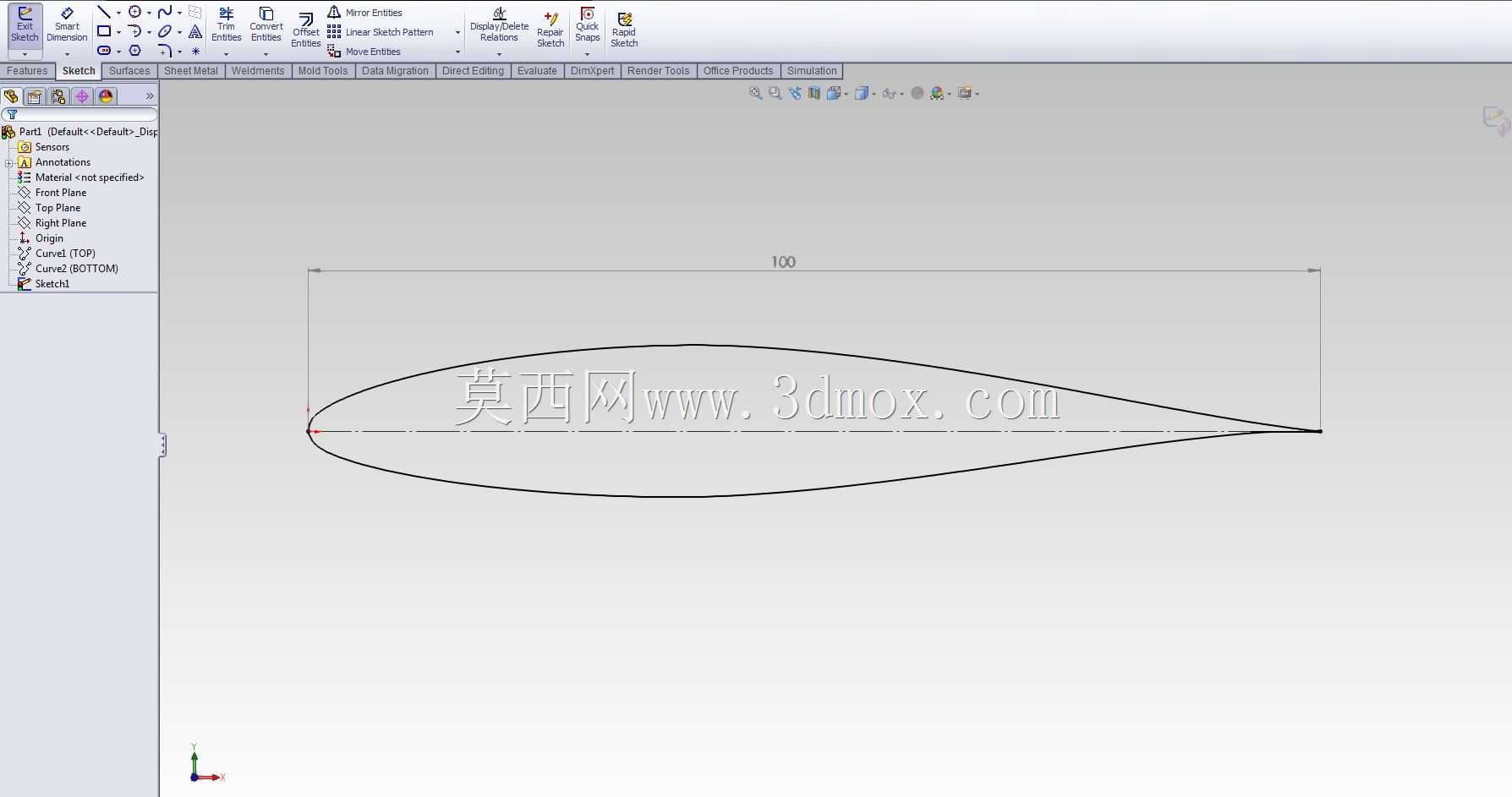Expand the Annotations tree node

click(x=8, y=162)
